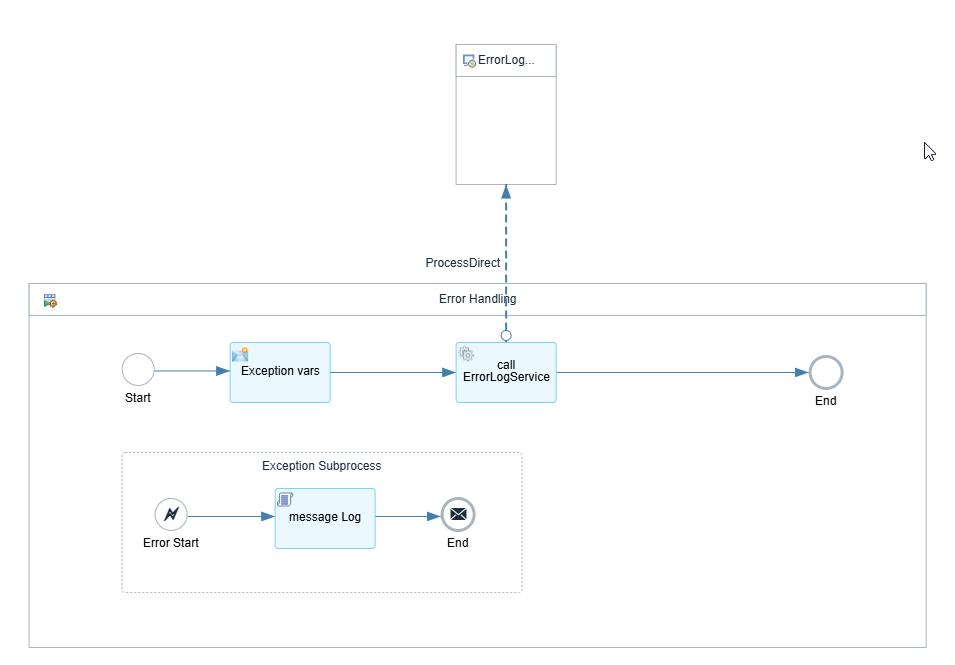Select the call ErrorLogService step
Image resolution: width=955 pixels, height=665 pixels.
coord(506,372)
